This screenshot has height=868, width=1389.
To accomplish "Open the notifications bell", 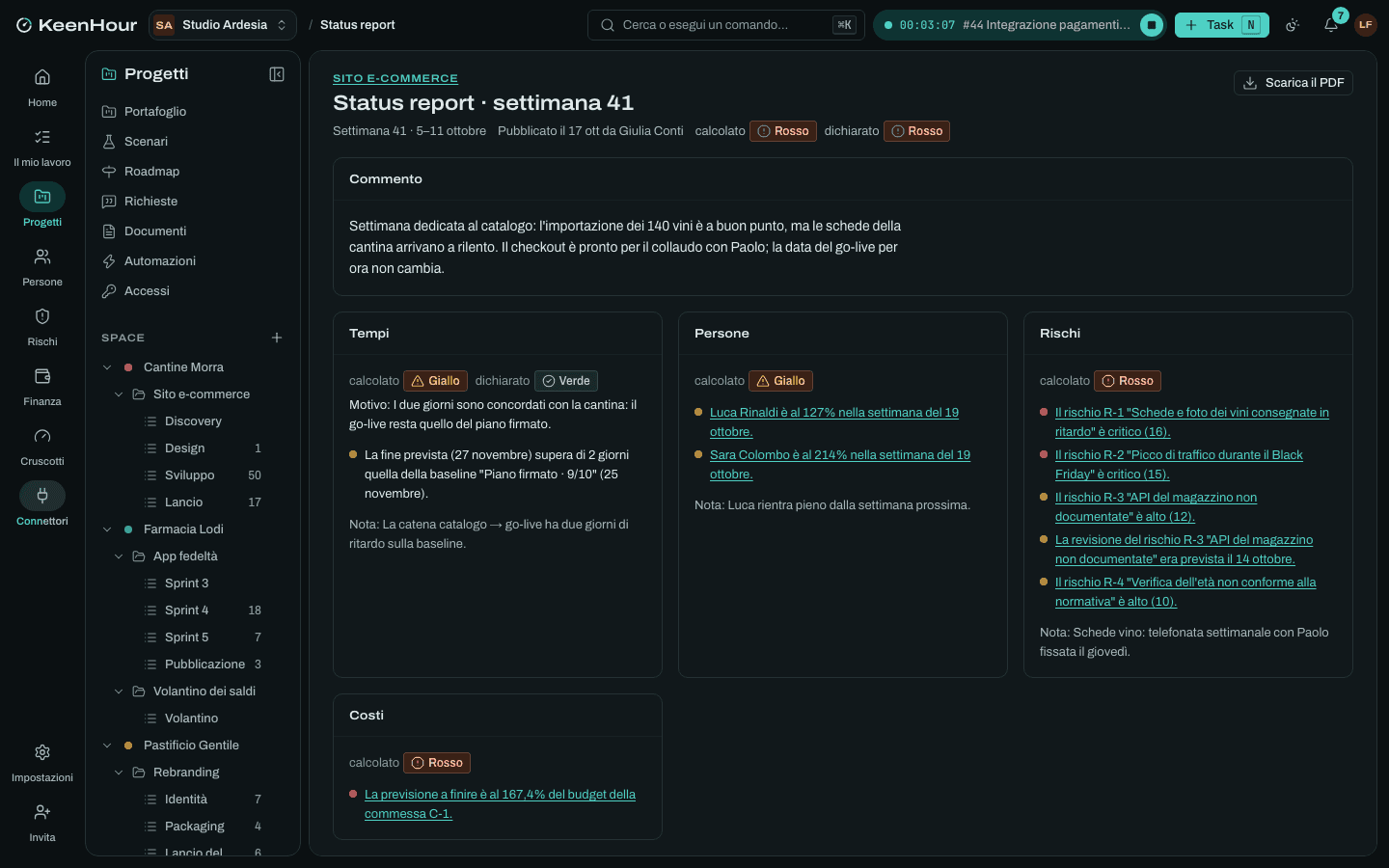I will [x=1331, y=25].
